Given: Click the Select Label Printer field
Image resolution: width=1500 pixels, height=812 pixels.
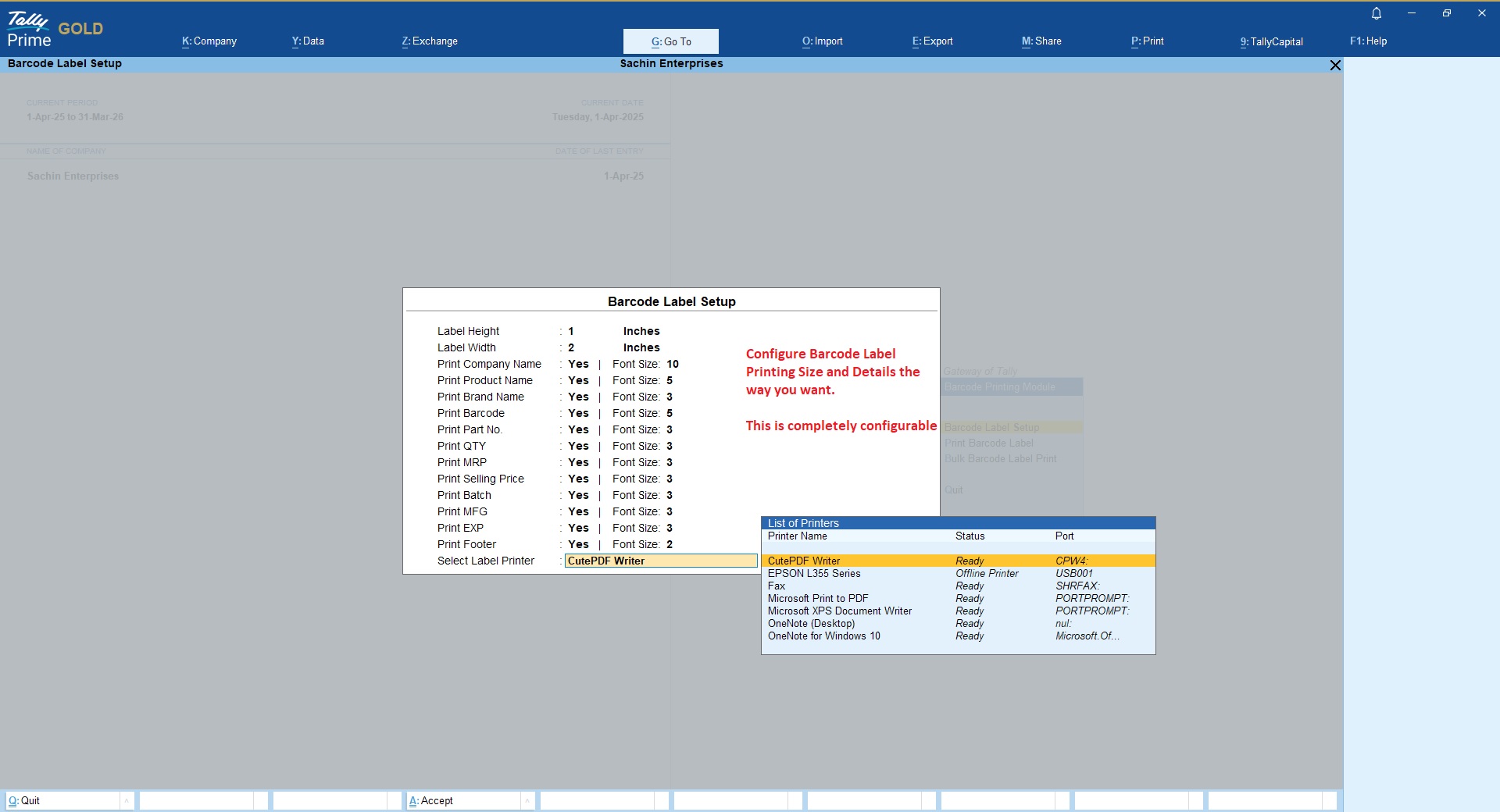Looking at the screenshot, I should click(660, 561).
